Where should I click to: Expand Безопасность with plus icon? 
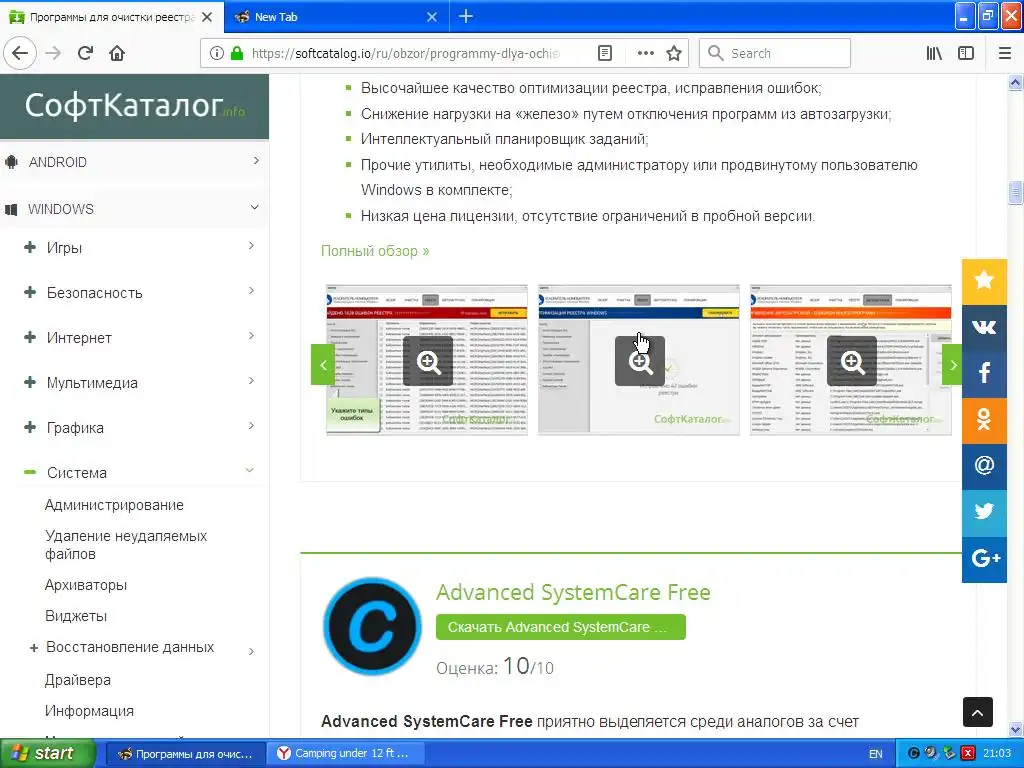click(29, 292)
